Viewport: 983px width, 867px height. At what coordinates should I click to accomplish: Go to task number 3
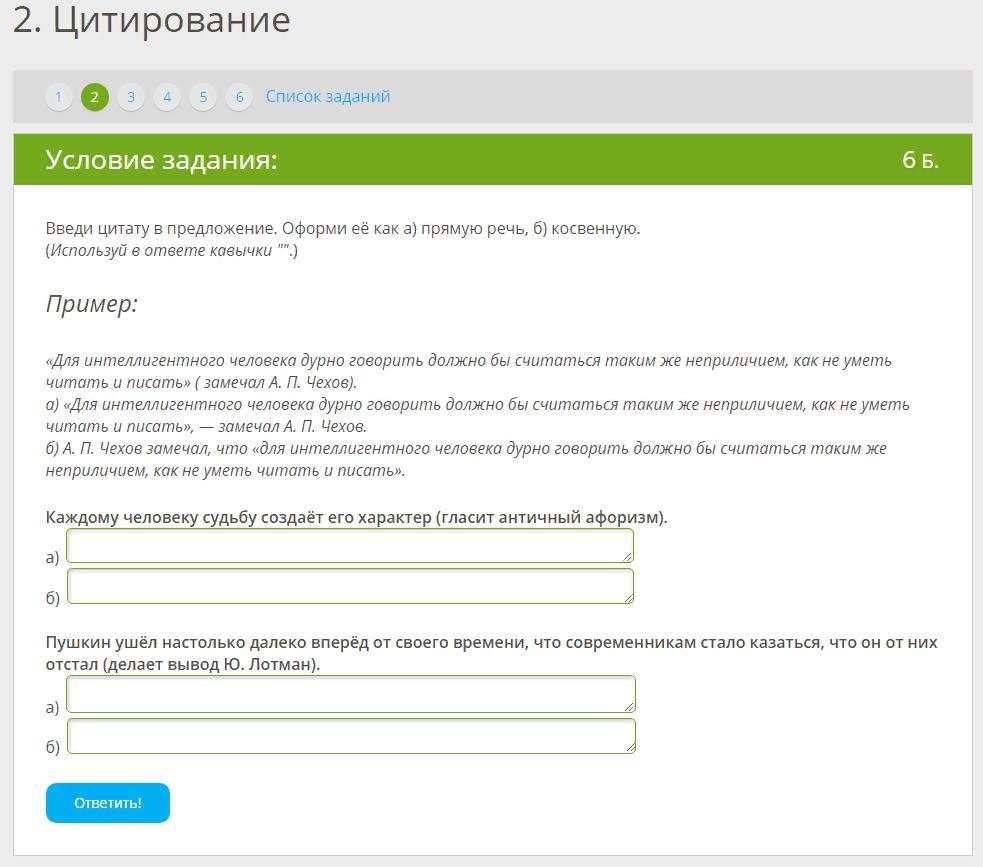click(x=131, y=97)
